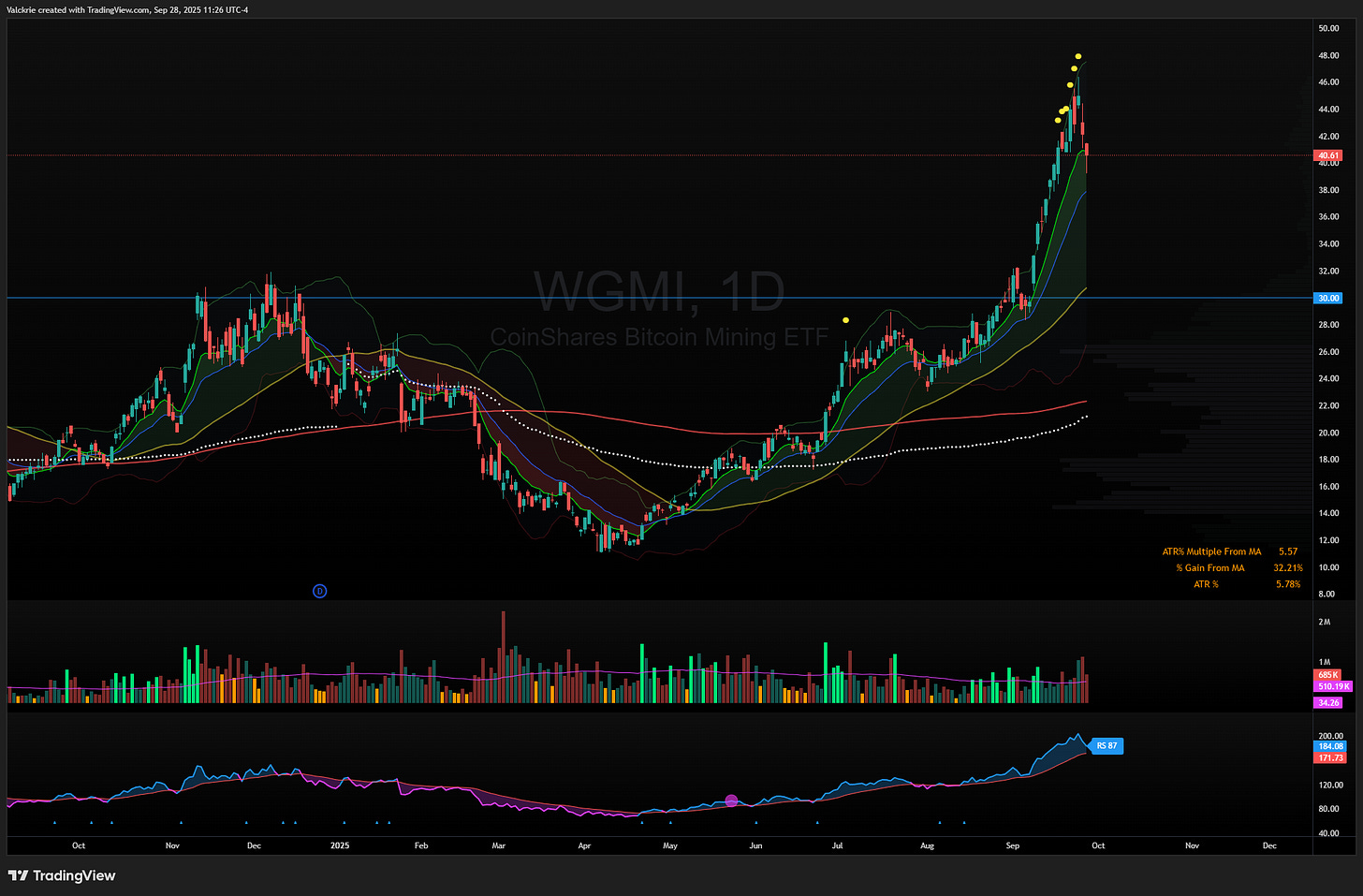Click the standalone 'ATR %' row label

pos(1206,584)
